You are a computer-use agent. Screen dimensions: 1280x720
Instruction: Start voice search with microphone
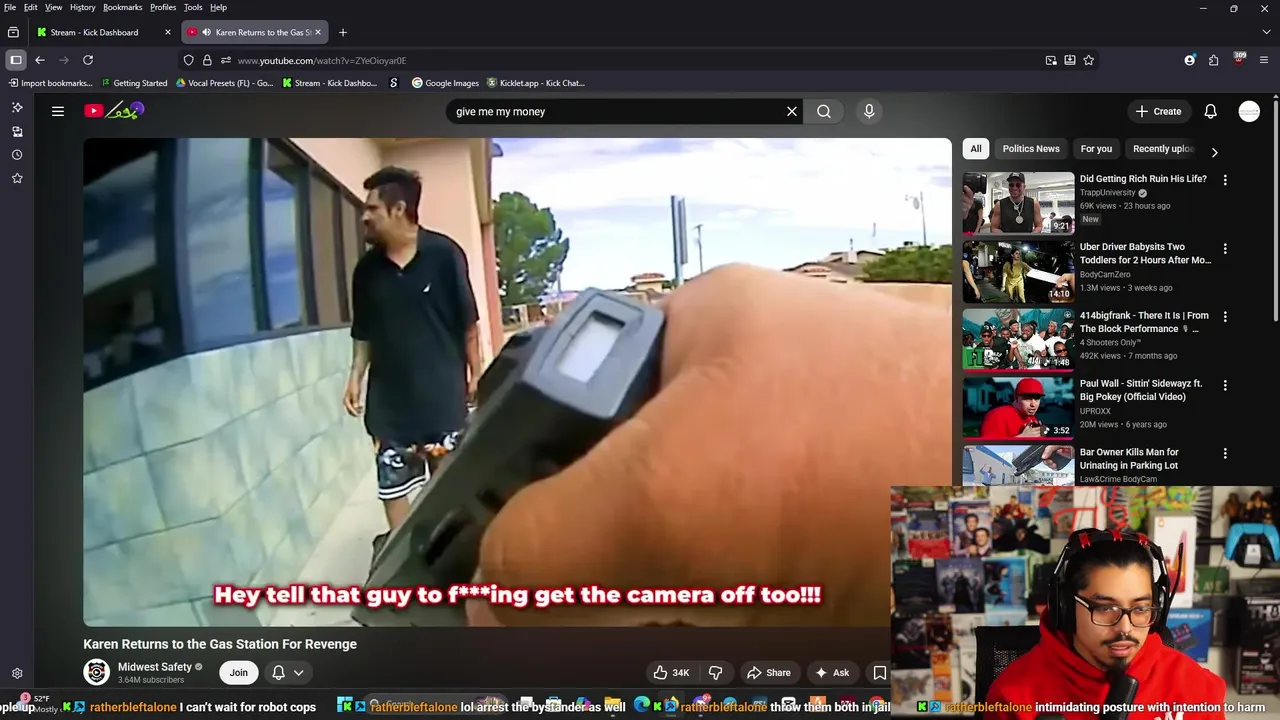[869, 111]
